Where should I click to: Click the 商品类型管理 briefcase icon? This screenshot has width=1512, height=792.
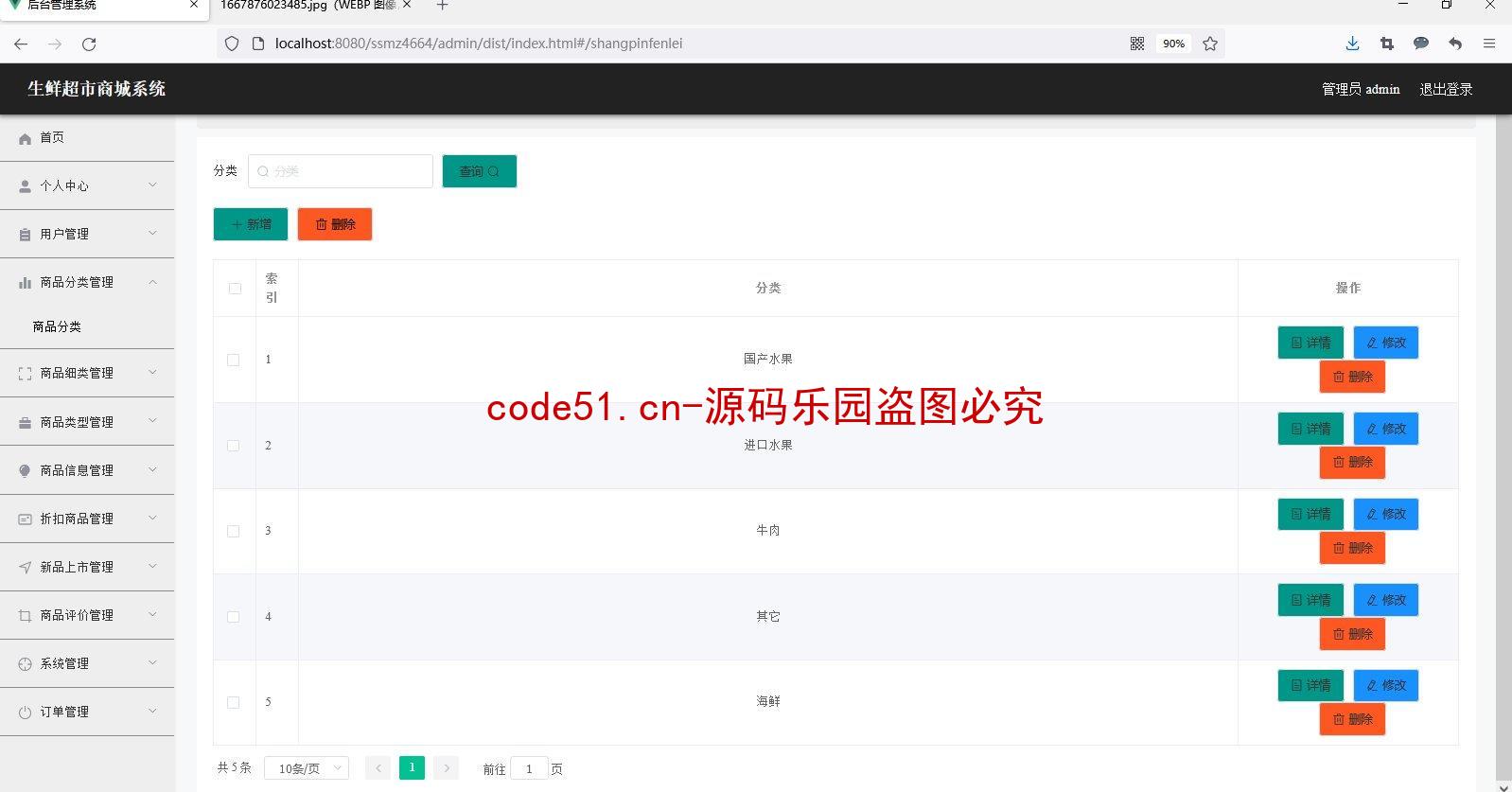[26, 423]
